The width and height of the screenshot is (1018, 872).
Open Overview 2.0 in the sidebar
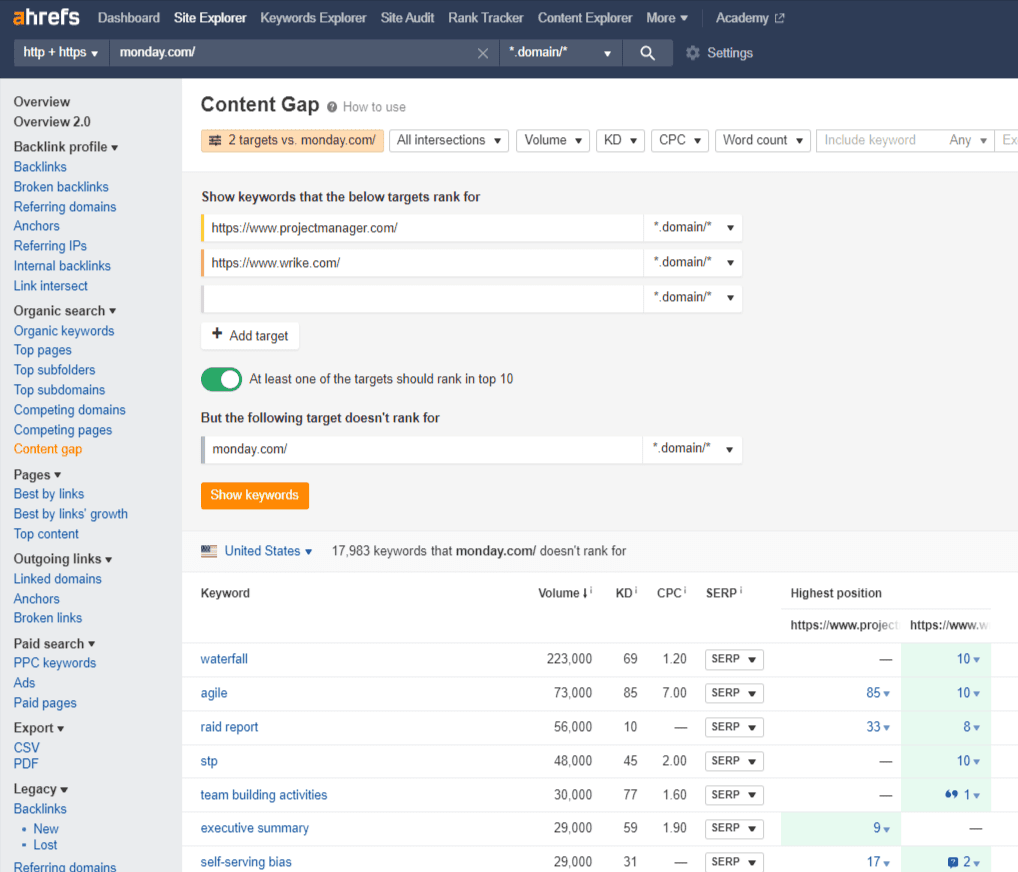coord(52,122)
